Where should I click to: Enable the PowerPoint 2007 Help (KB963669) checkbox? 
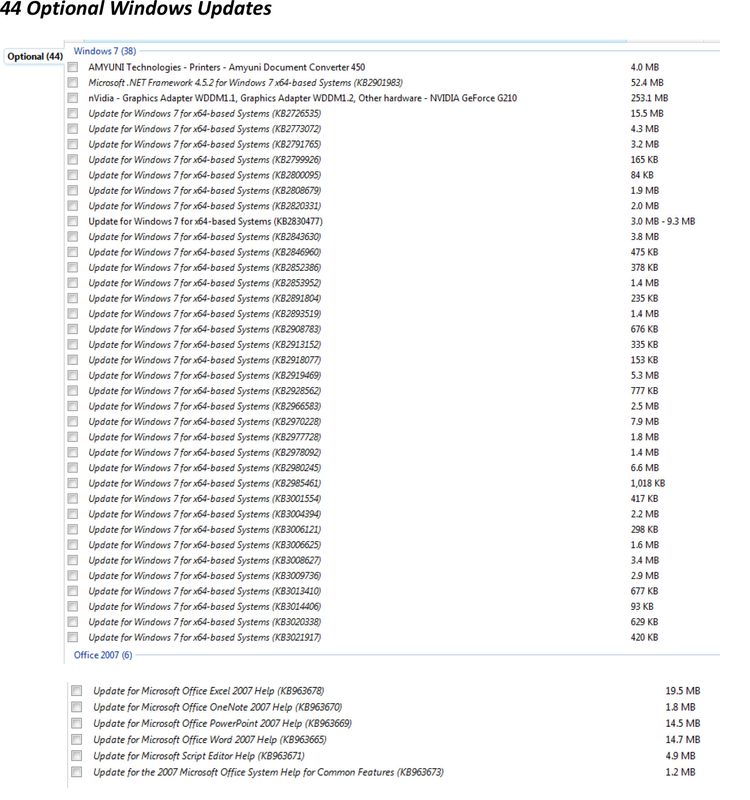click(x=77, y=723)
